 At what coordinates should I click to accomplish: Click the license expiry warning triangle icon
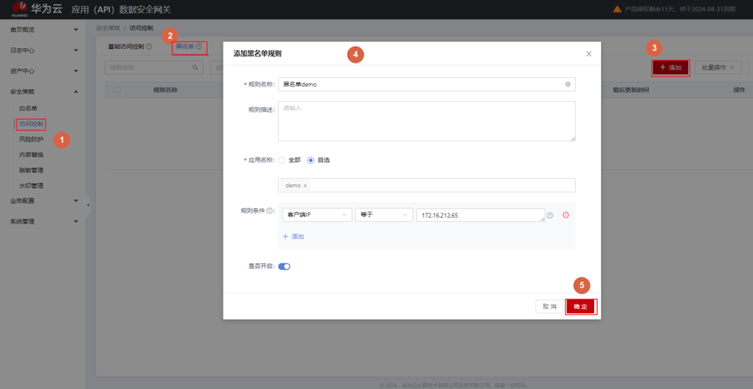pyautogui.click(x=617, y=9)
